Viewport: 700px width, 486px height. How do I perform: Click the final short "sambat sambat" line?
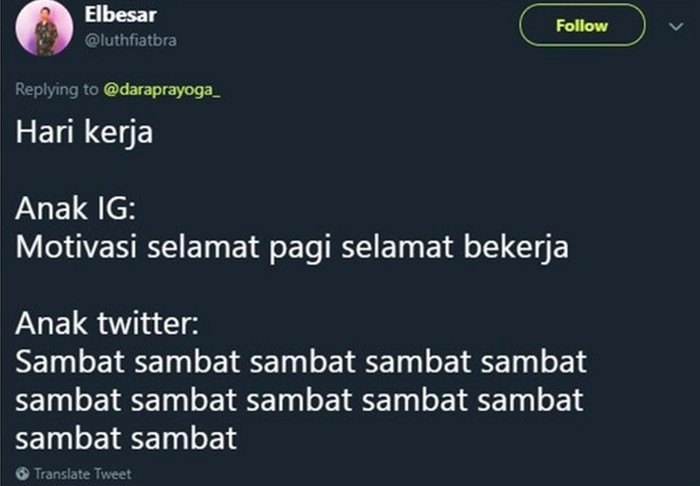click(126, 437)
